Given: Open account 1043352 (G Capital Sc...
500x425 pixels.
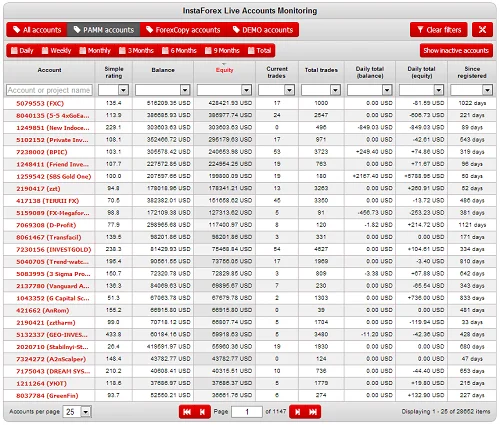Looking at the screenshot, I should (x=53, y=298).
